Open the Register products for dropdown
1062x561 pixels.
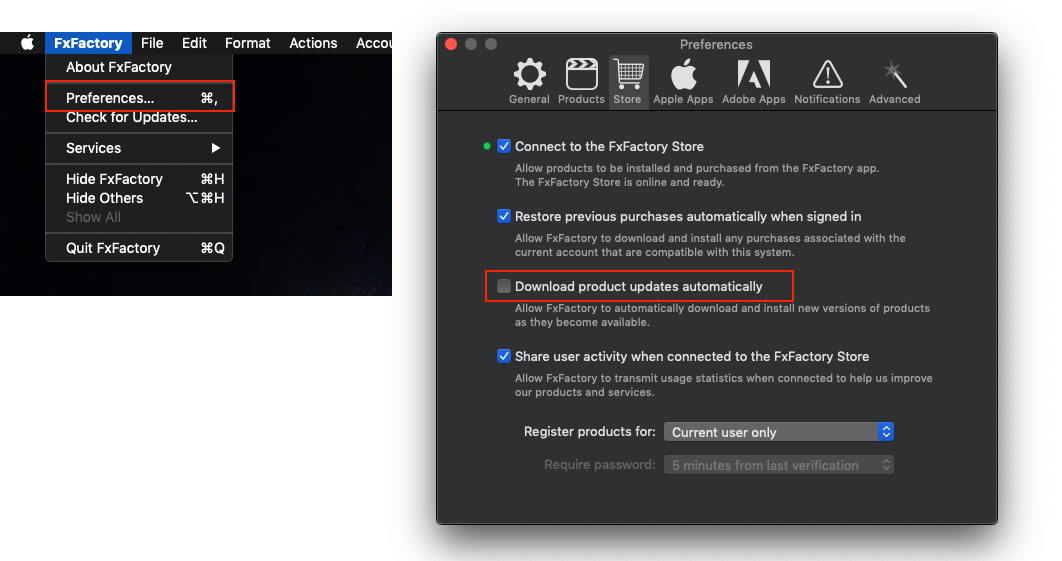[778, 432]
